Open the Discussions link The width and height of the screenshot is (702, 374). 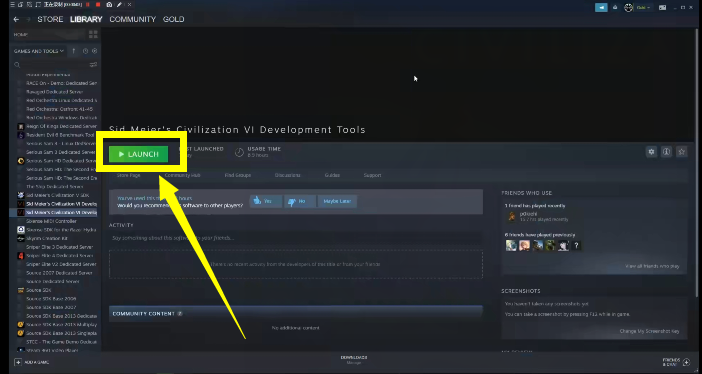[287, 175]
